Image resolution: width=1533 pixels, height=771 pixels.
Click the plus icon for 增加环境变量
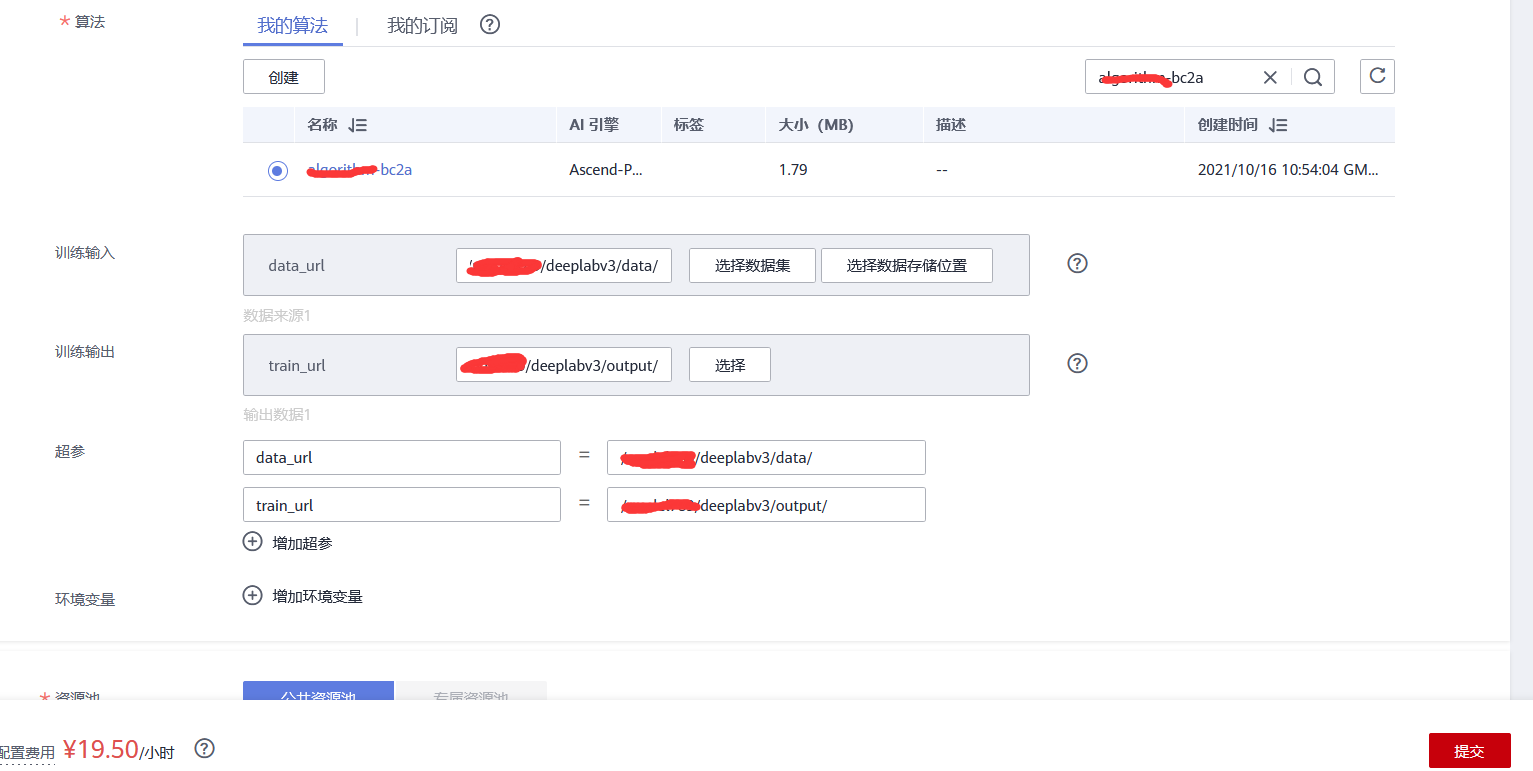pyautogui.click(x=253, y=595)
